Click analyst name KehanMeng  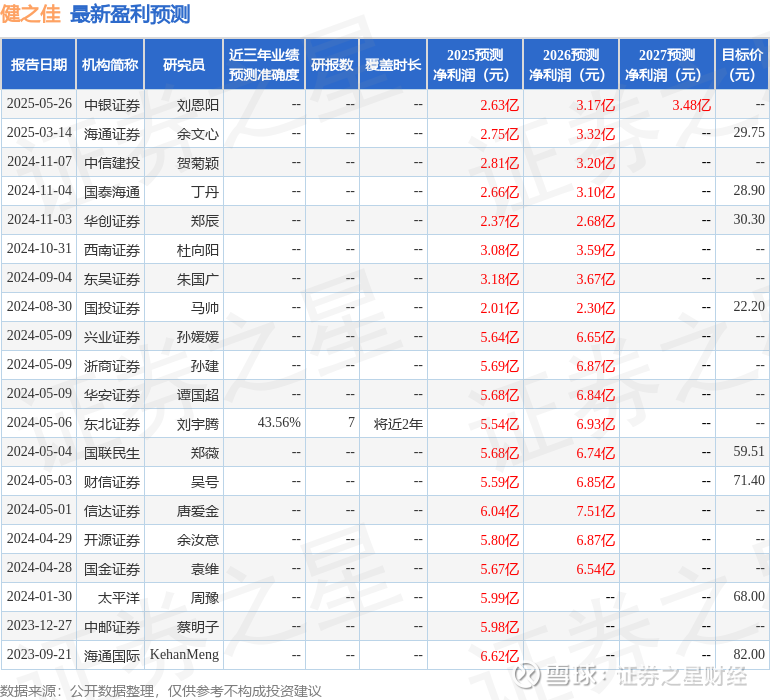pyautogui.click(x=184, y=655)
